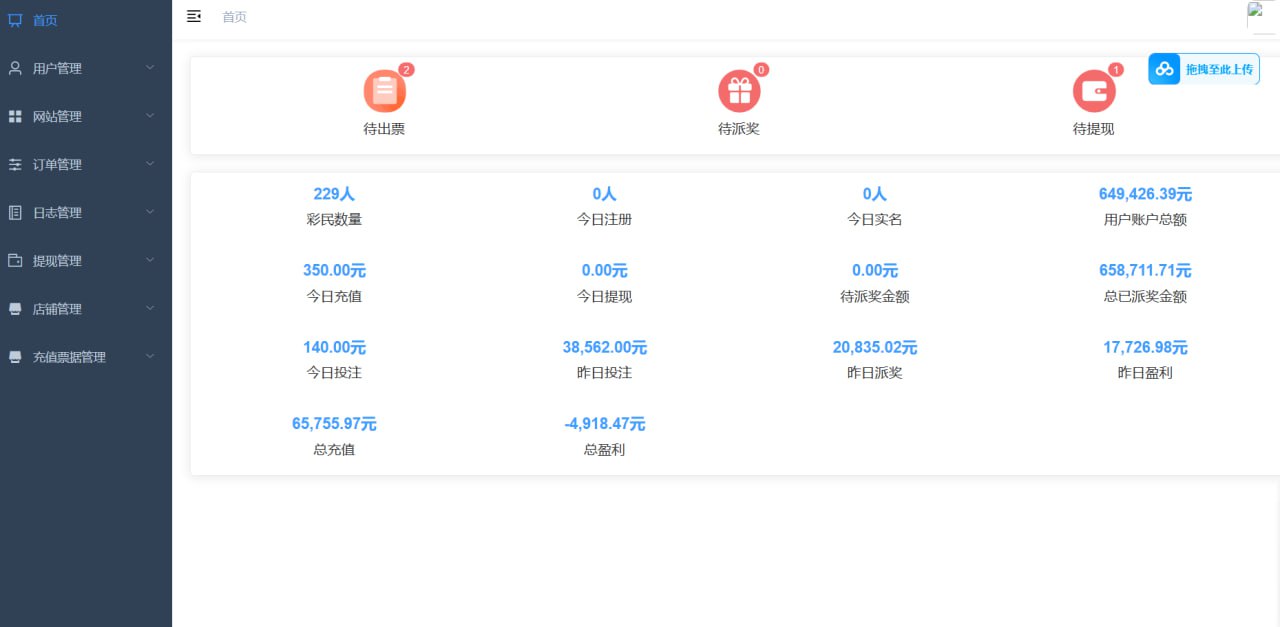
Task: Click the 待派奖 gift icon
Action: 739,92
